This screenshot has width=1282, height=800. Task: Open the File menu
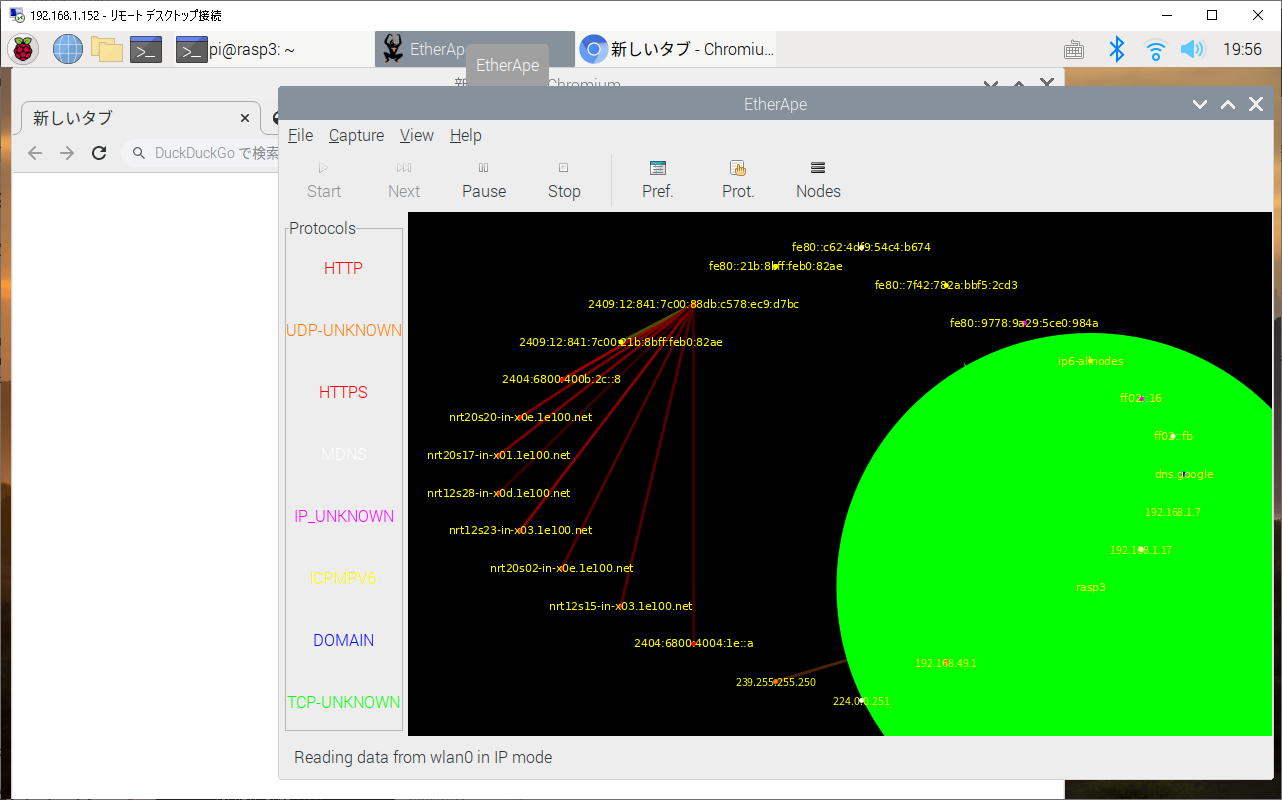coord(299,135)
